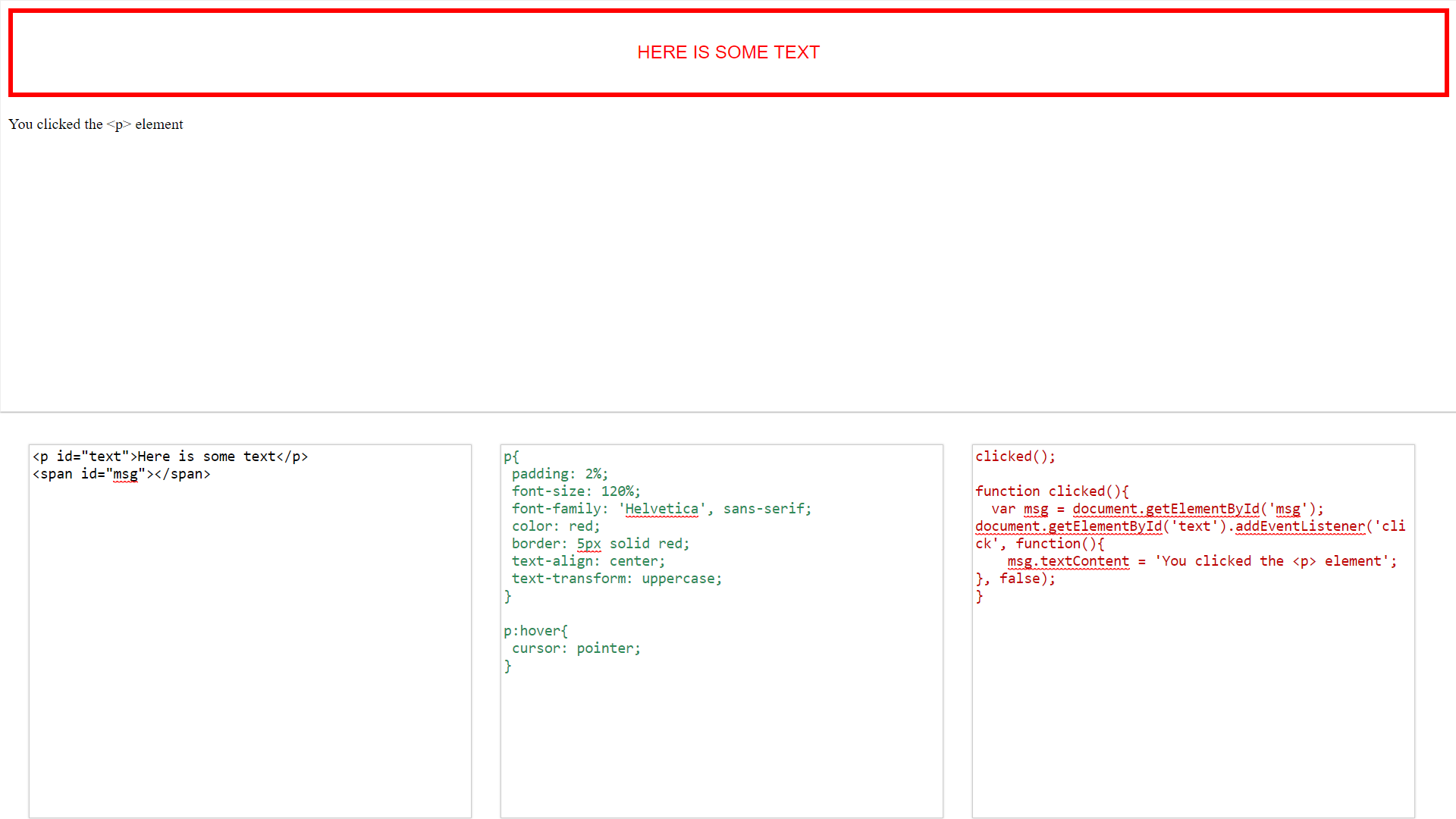Click the msg.textContent assignment line
The width and height of the screenshot is (1456, 819).
(x=1202, y=561)
